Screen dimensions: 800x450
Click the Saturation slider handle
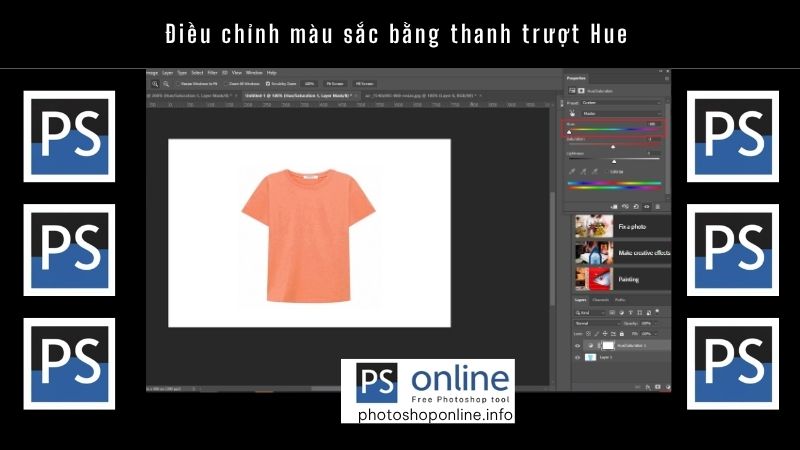pos(613,147)
